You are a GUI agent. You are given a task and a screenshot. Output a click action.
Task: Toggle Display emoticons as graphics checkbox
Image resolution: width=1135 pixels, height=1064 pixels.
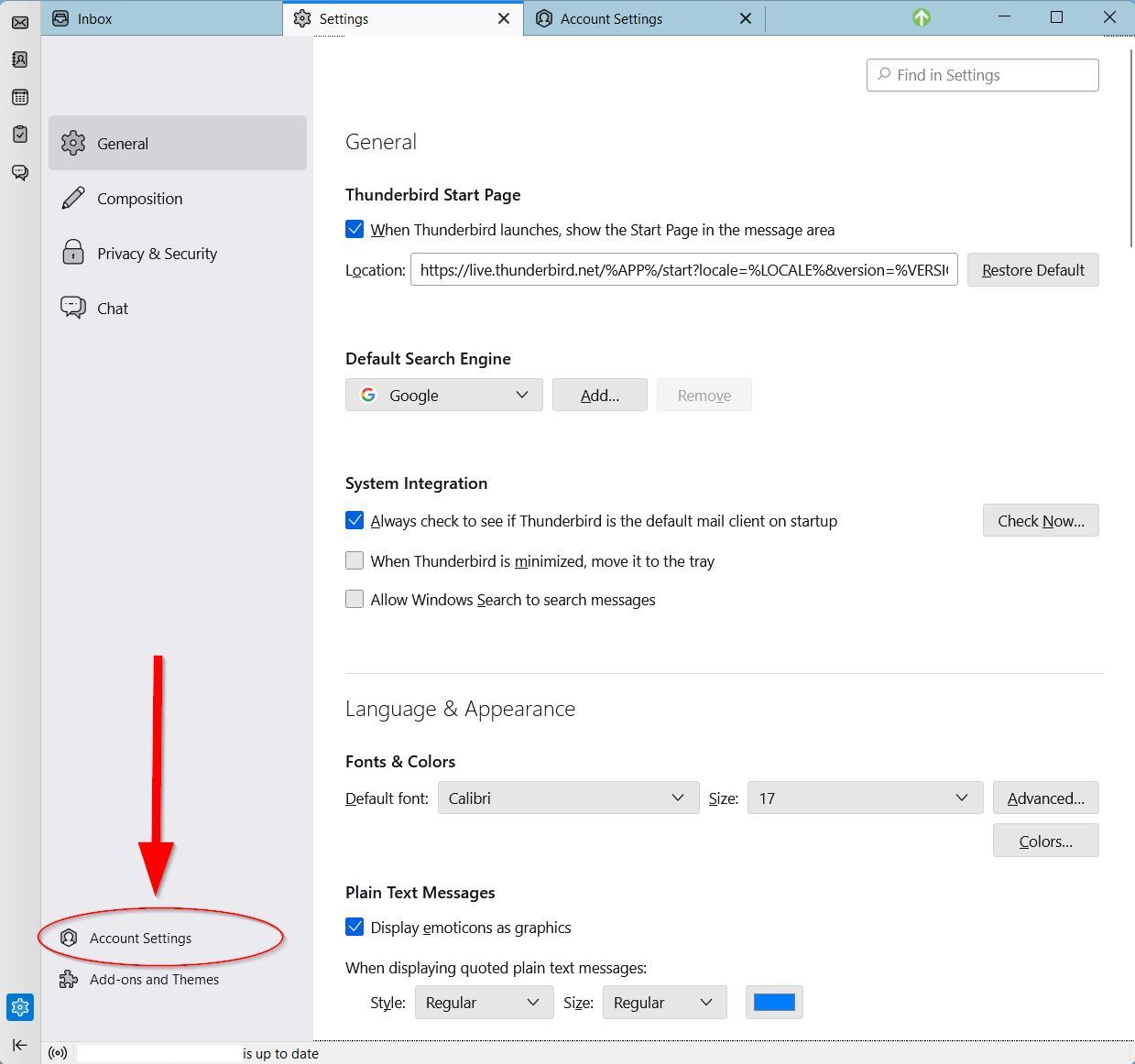pos(355,927)
